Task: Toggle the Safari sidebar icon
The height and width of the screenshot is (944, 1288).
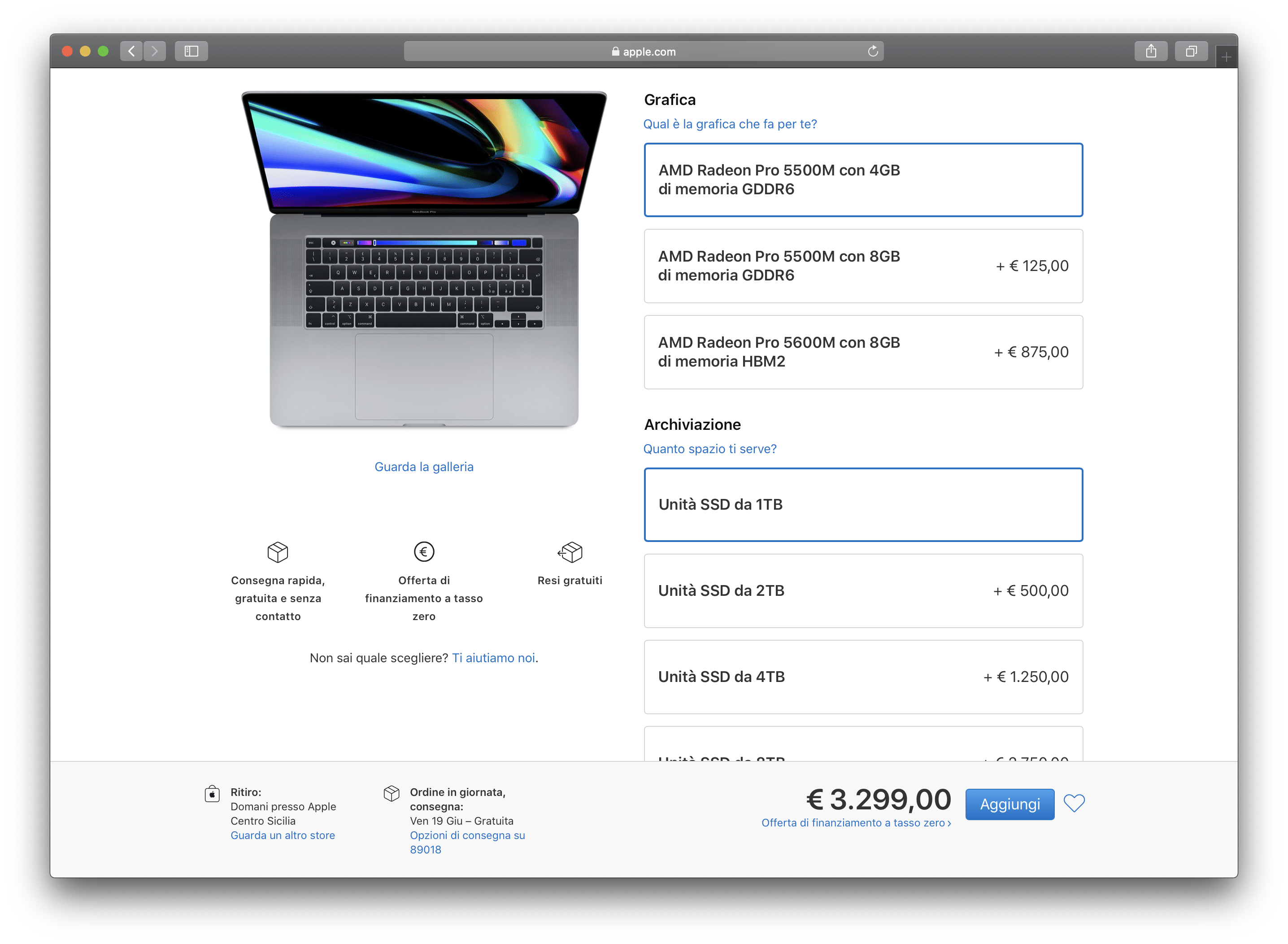Action: (191, 52)
